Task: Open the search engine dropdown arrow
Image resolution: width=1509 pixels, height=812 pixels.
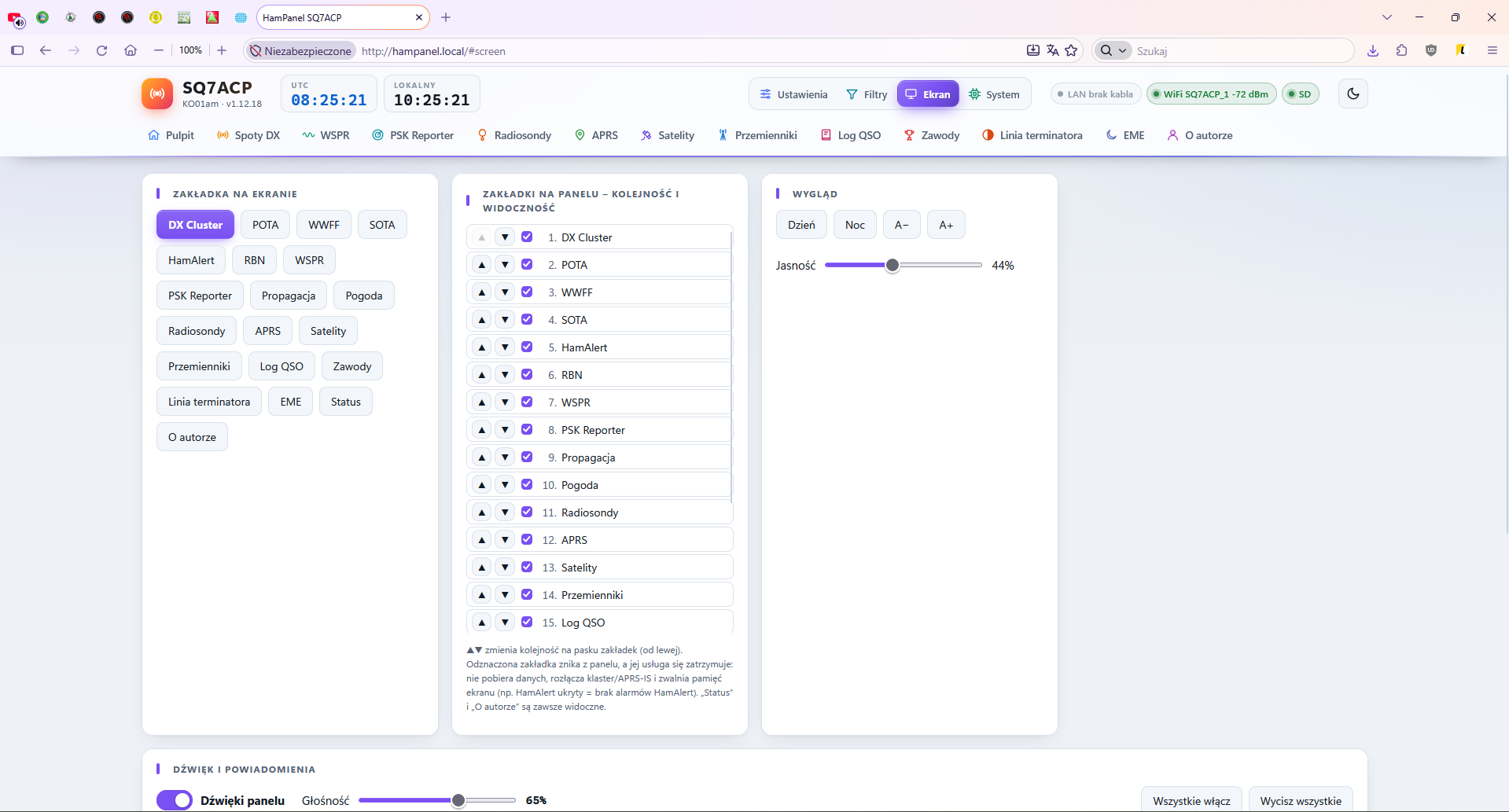Action: click(1122, 50)
